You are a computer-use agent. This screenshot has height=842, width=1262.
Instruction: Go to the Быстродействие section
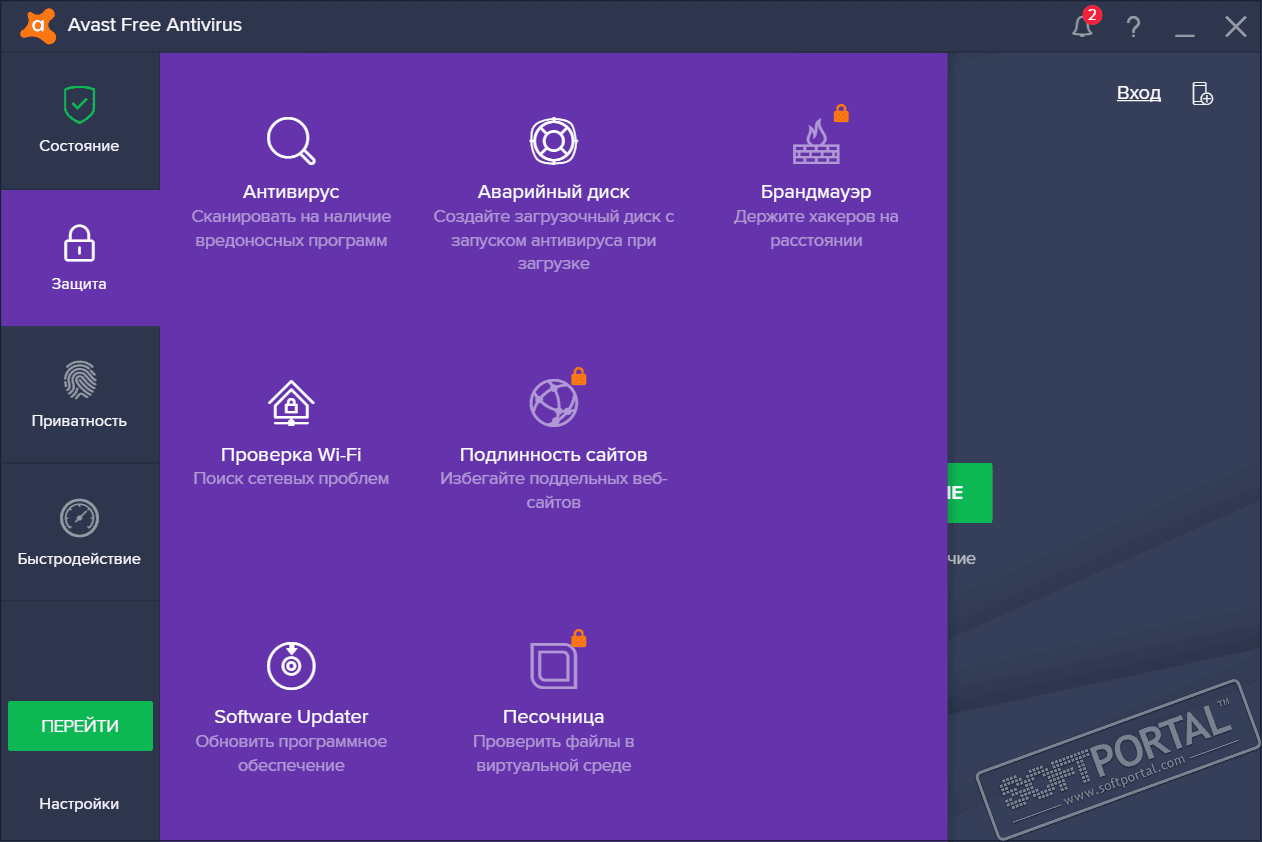(x=79, y=532)
